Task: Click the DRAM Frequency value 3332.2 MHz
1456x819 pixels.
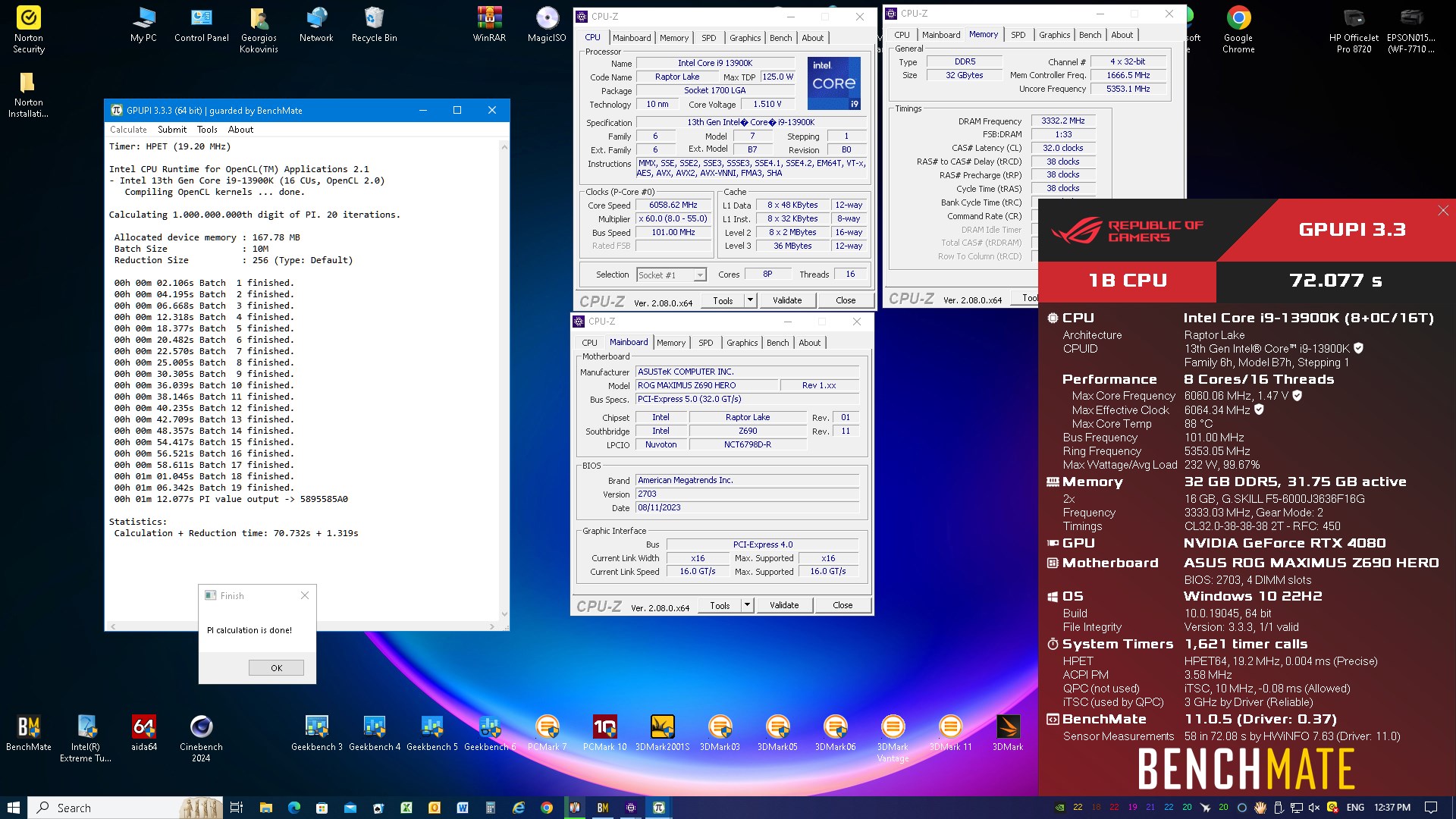Action: click(x=1062, y=121)
